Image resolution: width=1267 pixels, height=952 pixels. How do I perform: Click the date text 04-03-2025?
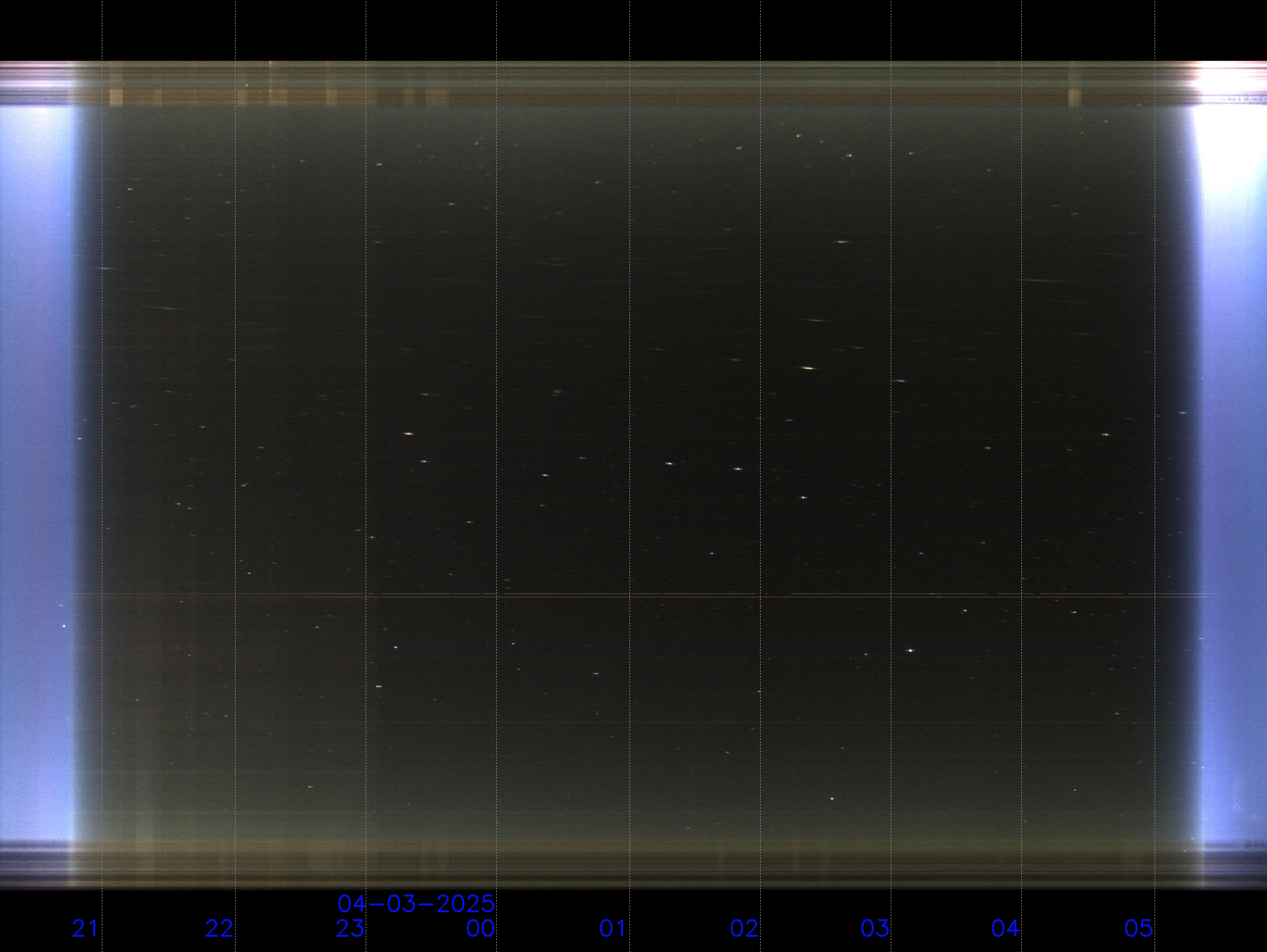416,904
